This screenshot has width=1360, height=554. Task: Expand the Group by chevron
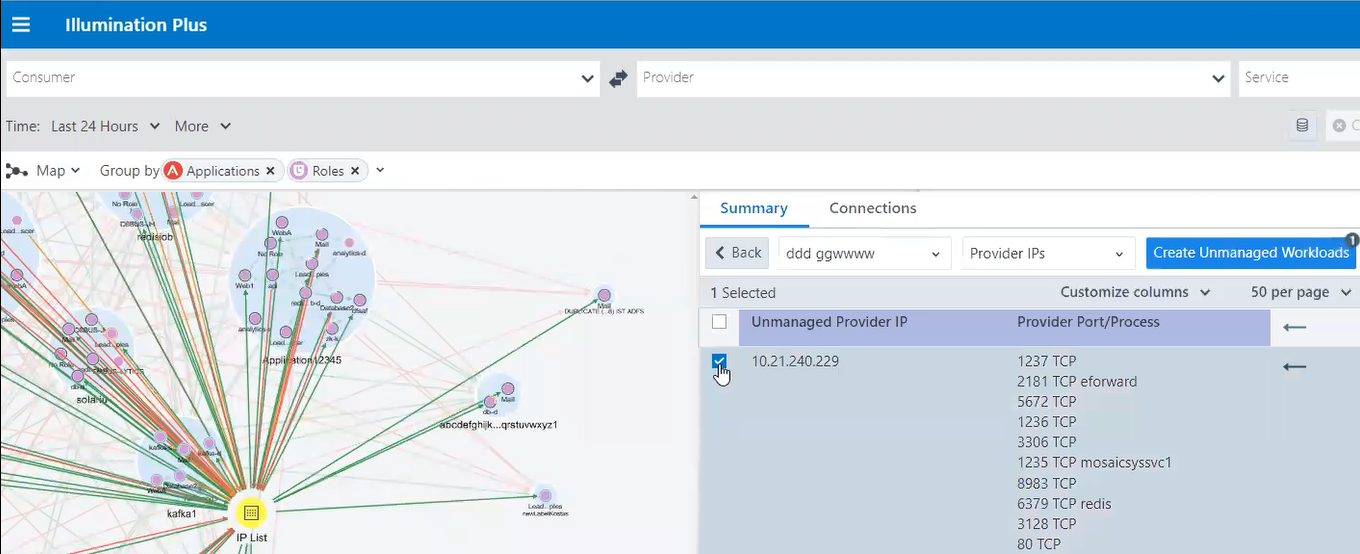[380, 171]
